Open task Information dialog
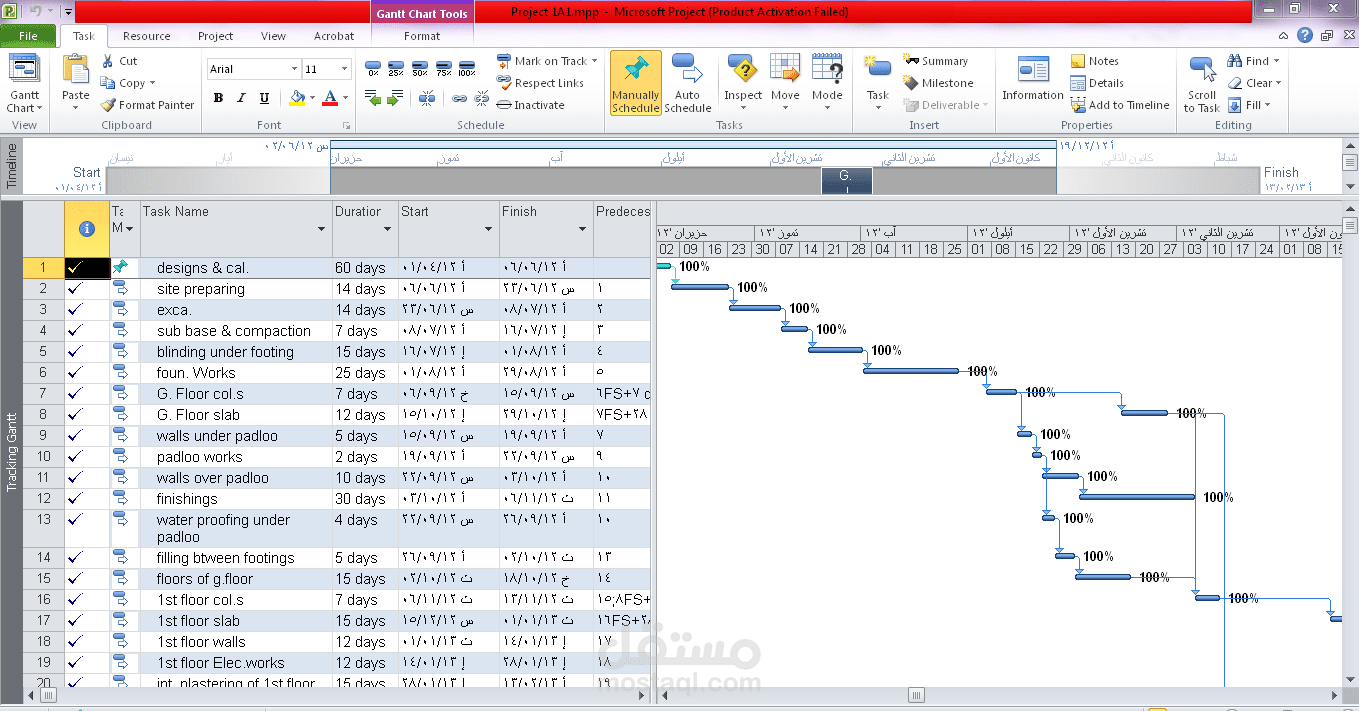 point(1033,78)
